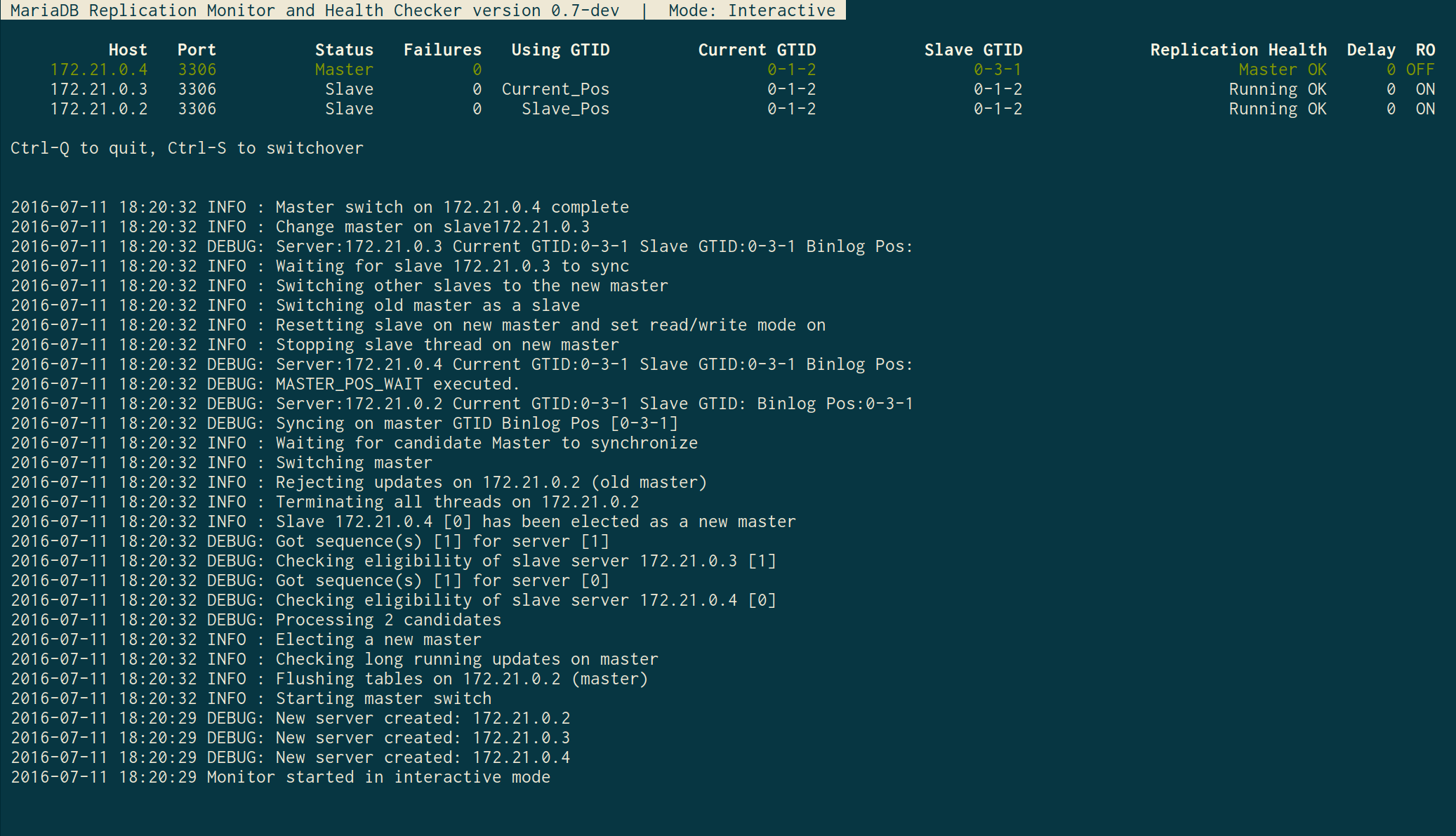Click log line 'Change master on slave172.21.0.3'
Viewport: 1456px width, 836px height.
tap(432, 227)
